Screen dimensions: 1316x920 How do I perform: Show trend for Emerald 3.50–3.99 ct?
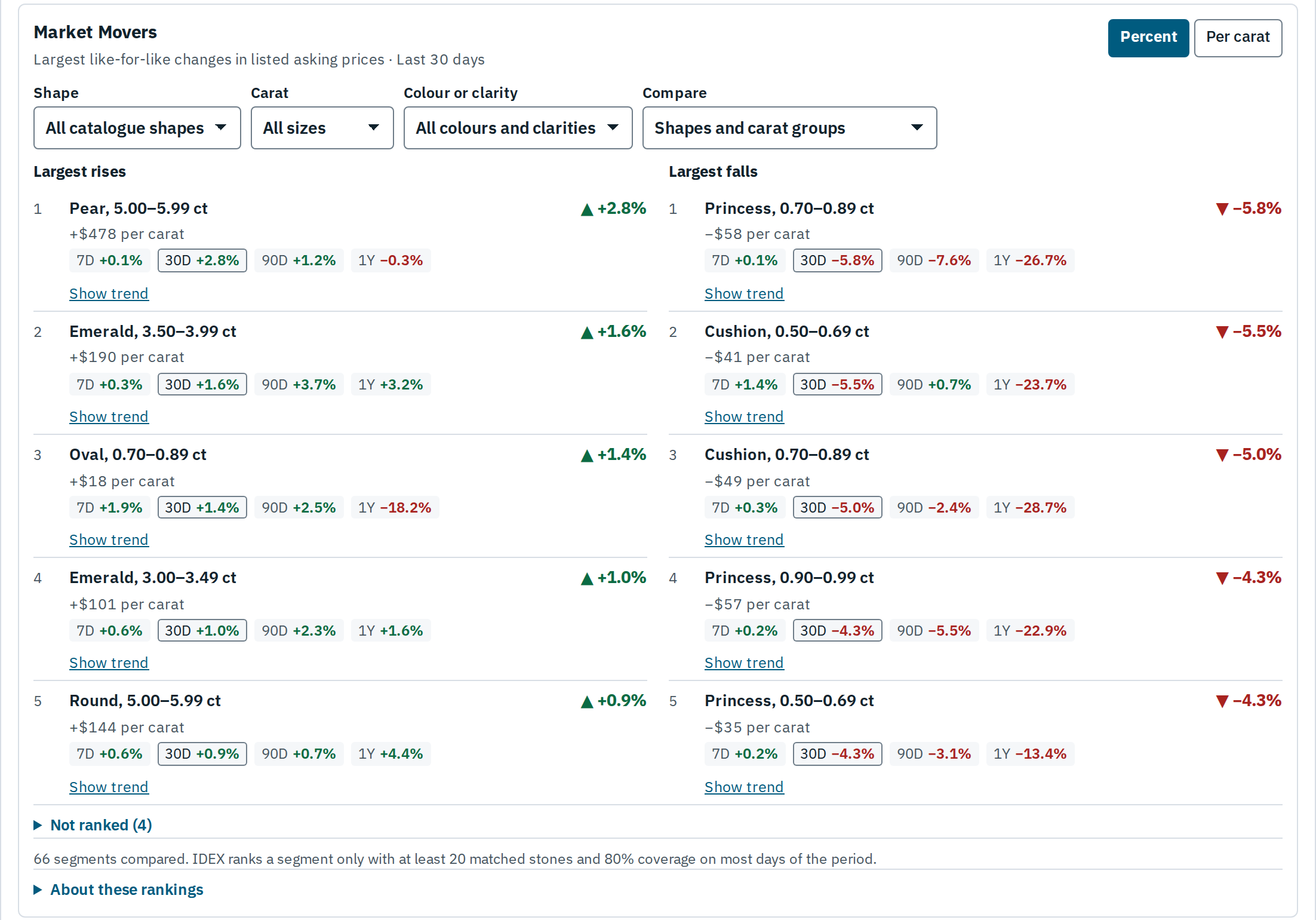click(109, 416)
